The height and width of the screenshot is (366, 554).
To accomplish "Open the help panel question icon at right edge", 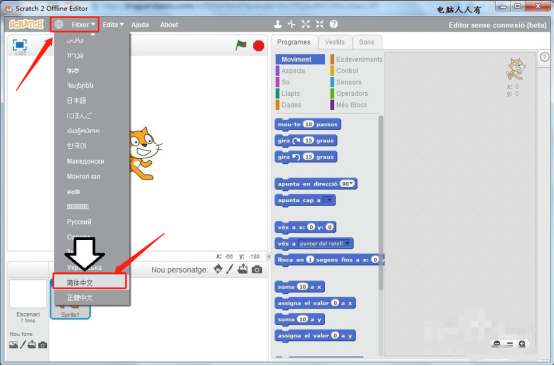I will click(x=545, y=57).
